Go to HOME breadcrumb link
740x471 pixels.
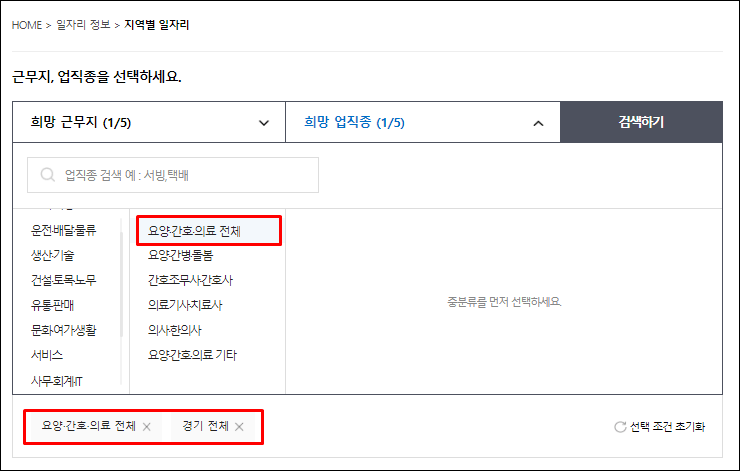(26, 25)
